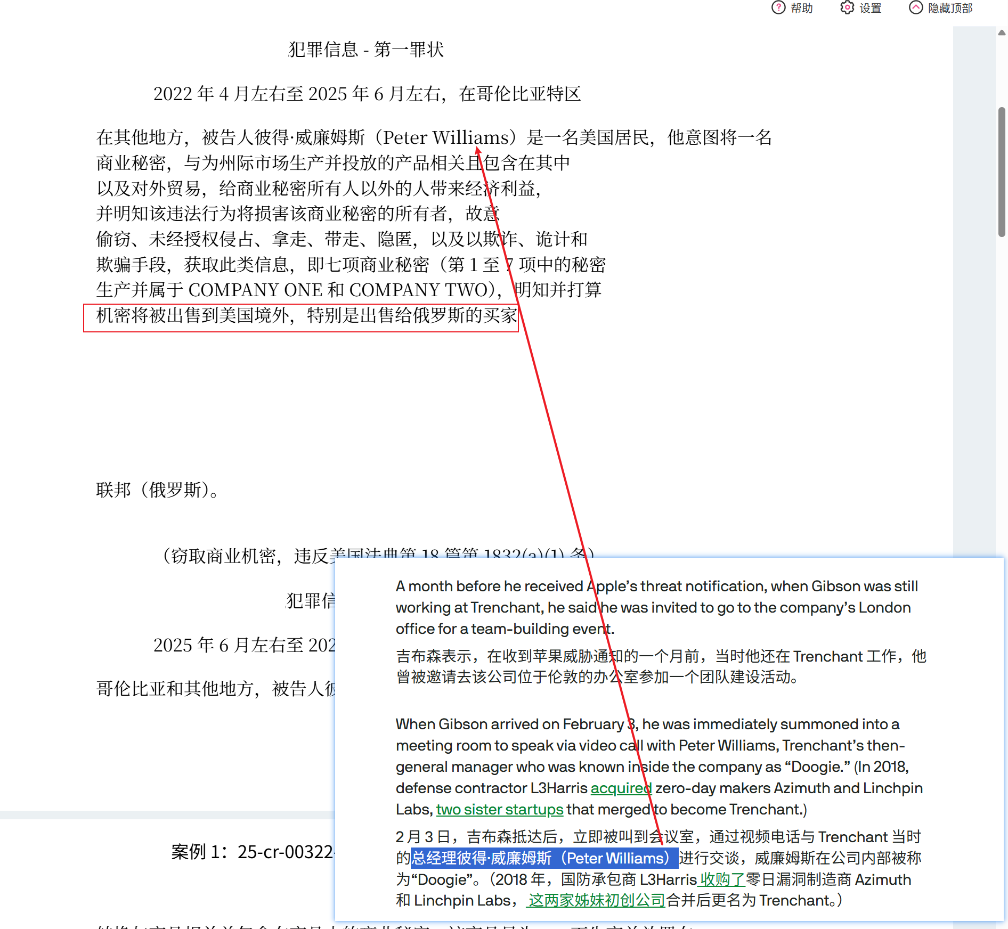The image size is (1008, 929).
Task: Click the heading "犯罪信息 - 第一罪状"
Action: (366, 50)
